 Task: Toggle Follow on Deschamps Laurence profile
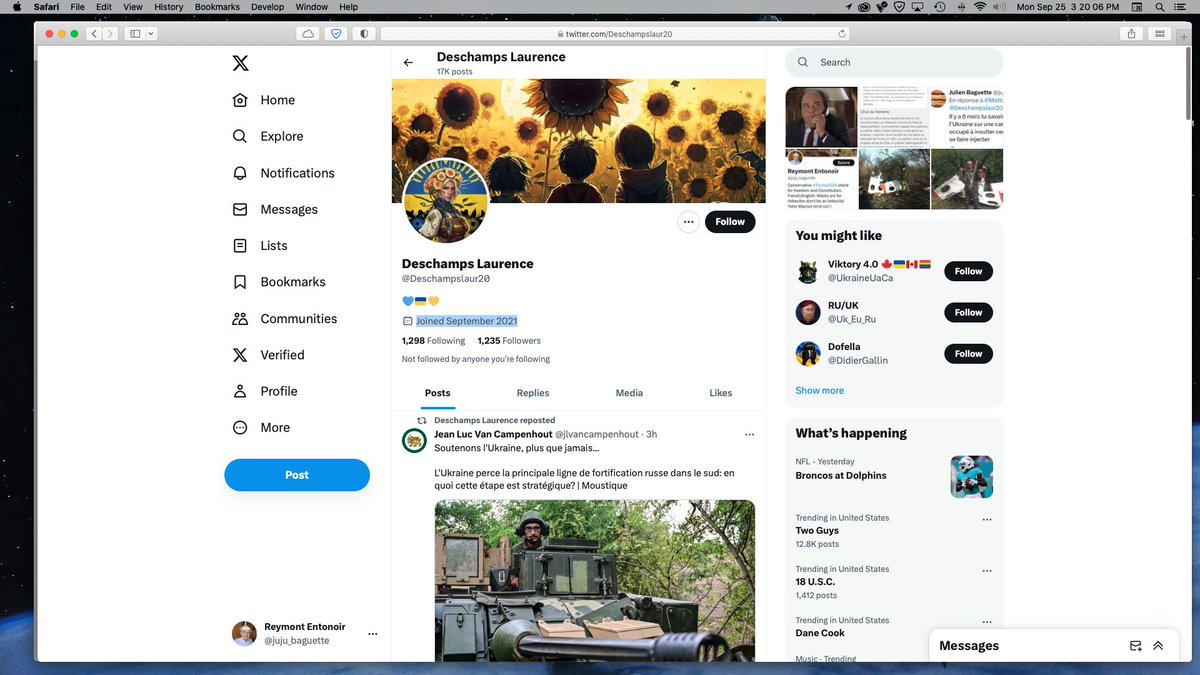click(x=729, y=222)
